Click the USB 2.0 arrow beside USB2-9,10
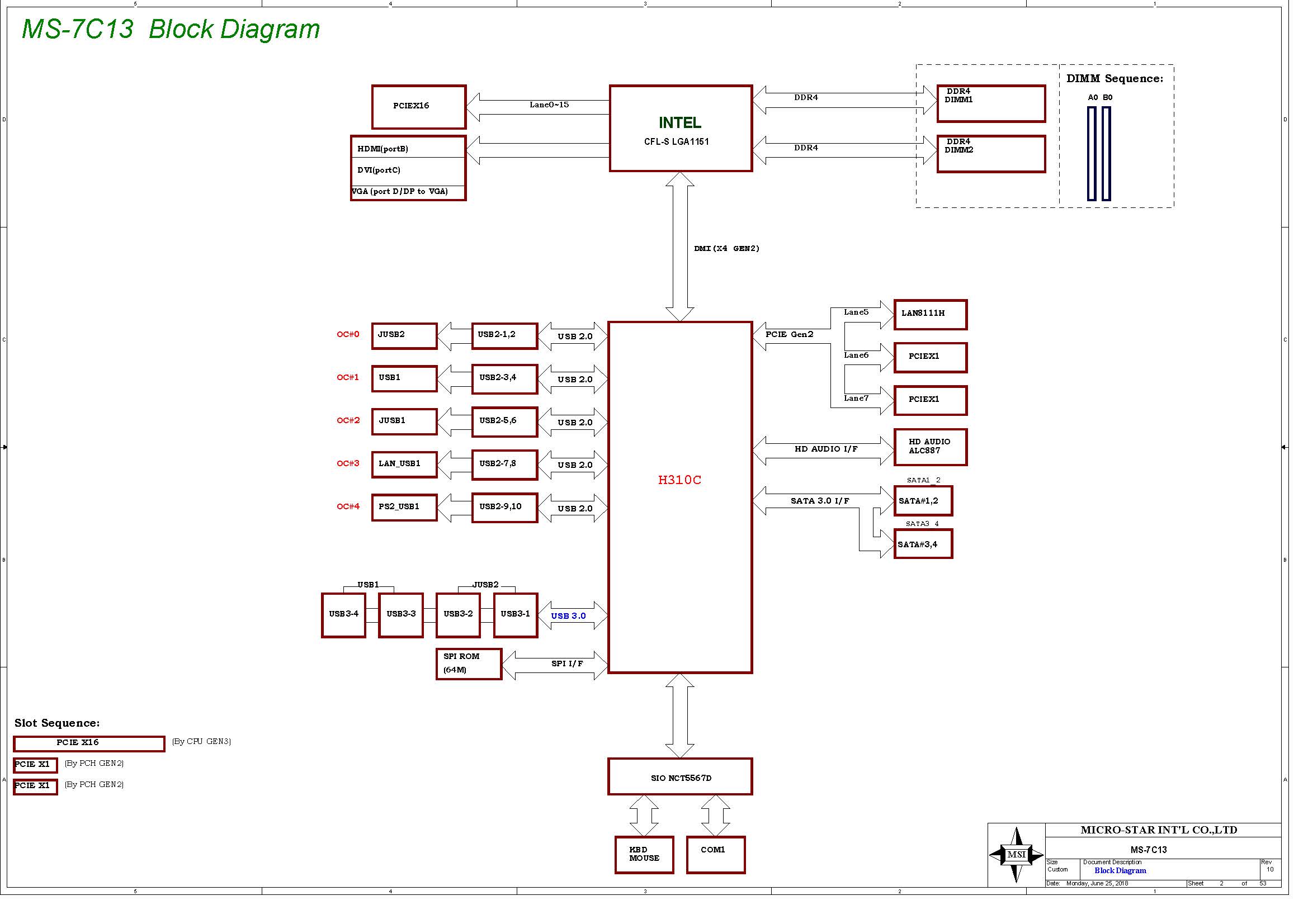The height and width of the screenshot is (924, 1308). (x=573, y=509)
